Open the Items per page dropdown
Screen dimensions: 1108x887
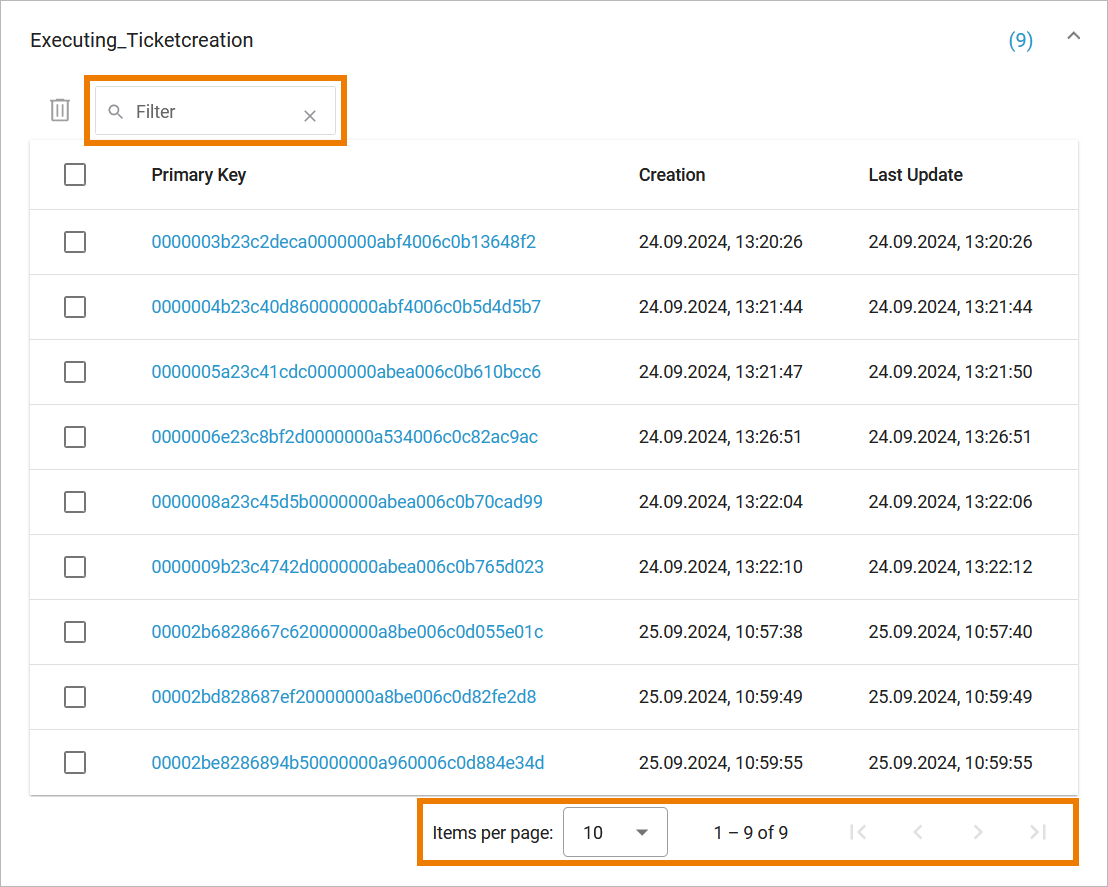(615, 832)
